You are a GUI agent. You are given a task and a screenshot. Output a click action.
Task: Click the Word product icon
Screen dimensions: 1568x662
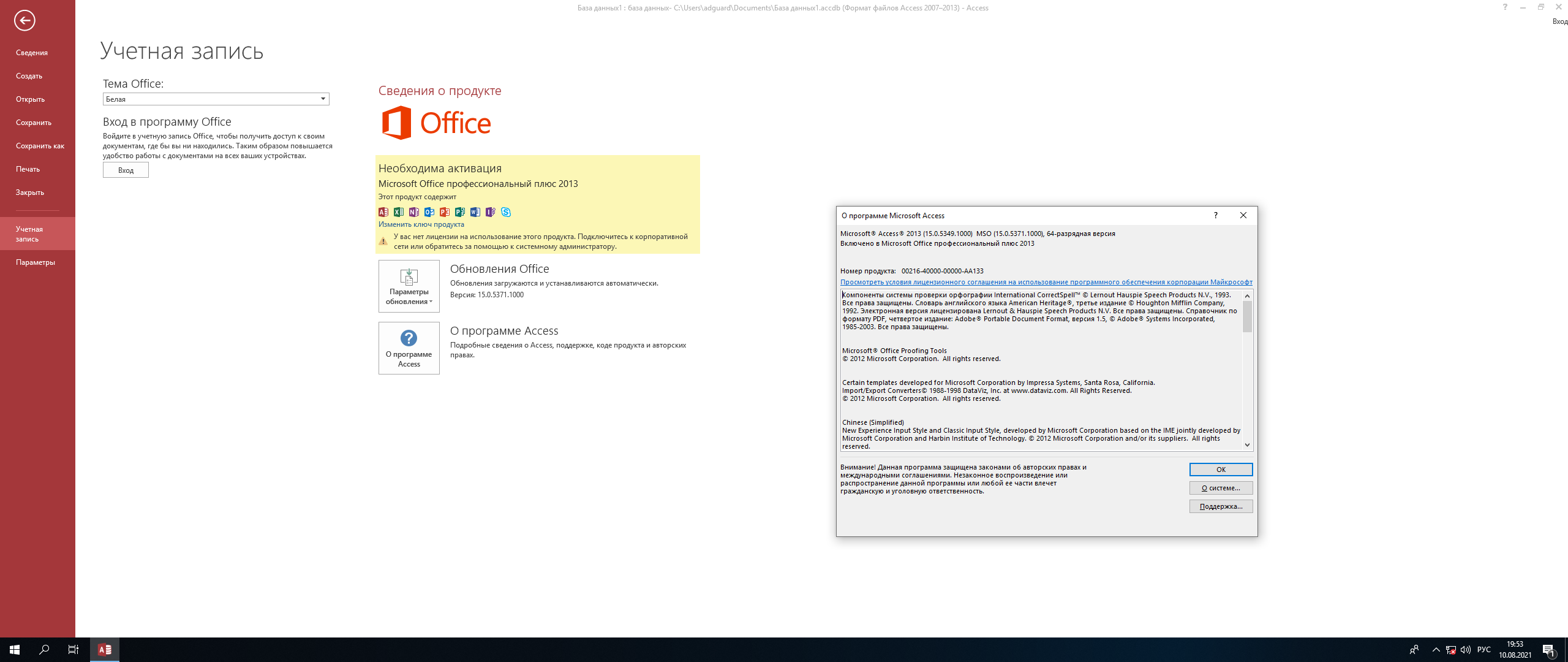click(475, 212)
